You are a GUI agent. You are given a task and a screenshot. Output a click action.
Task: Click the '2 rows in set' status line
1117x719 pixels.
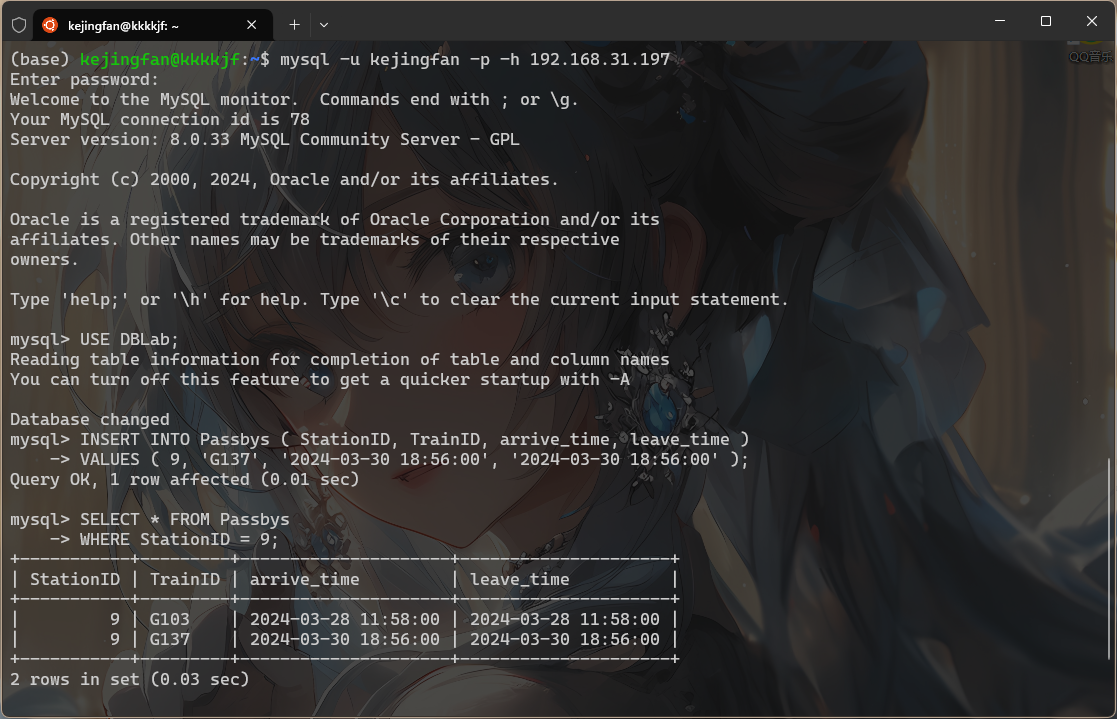pos(129,680)
